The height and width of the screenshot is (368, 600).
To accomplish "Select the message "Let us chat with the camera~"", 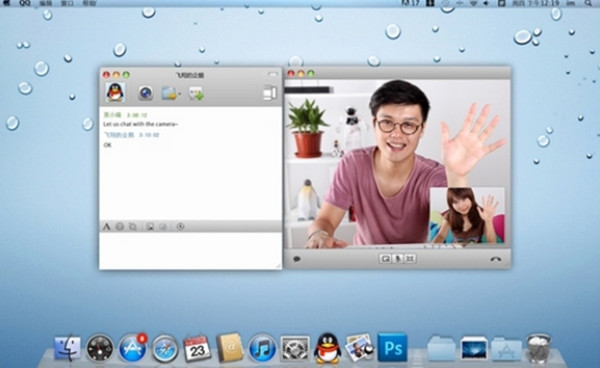I will tap(140, 124).
